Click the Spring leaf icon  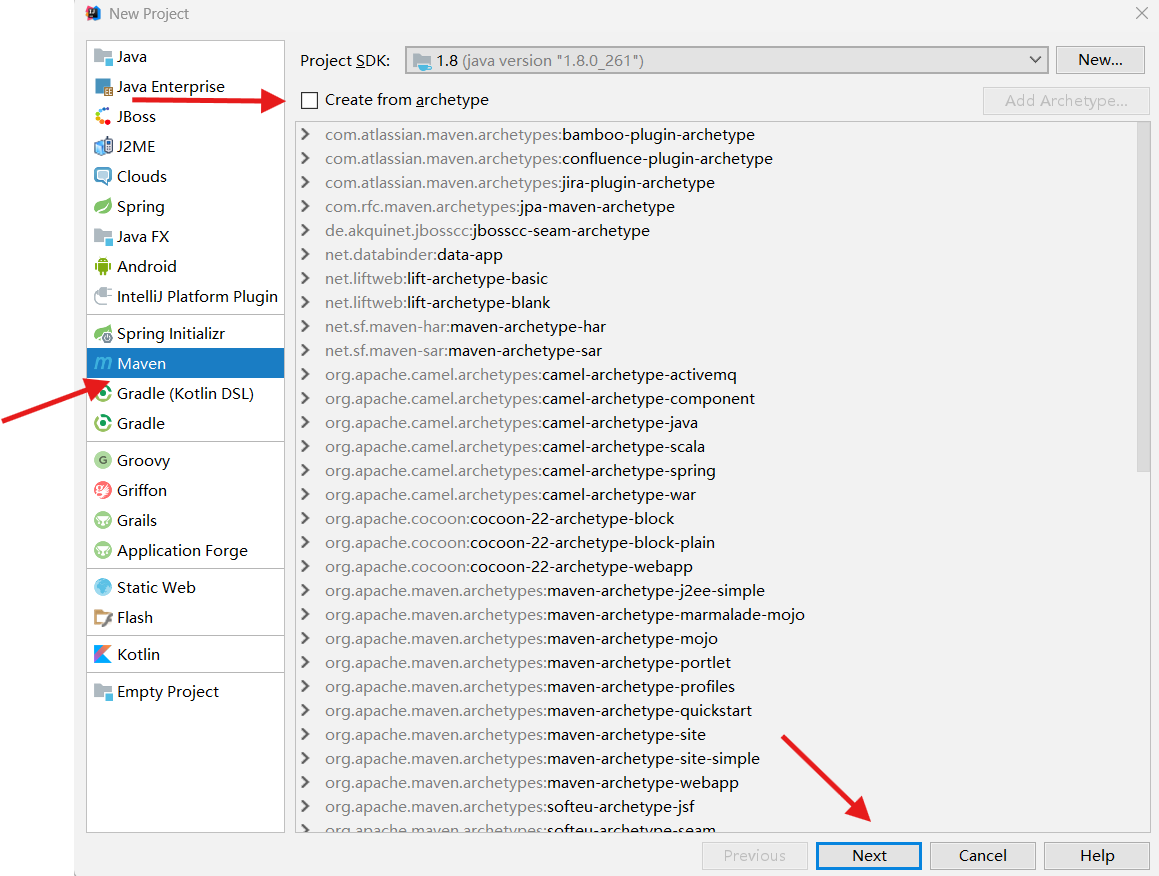103,207
